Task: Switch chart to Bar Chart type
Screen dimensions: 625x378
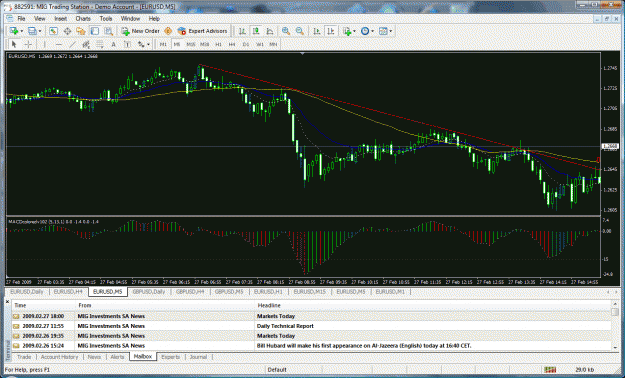Action: click(242, 31)
